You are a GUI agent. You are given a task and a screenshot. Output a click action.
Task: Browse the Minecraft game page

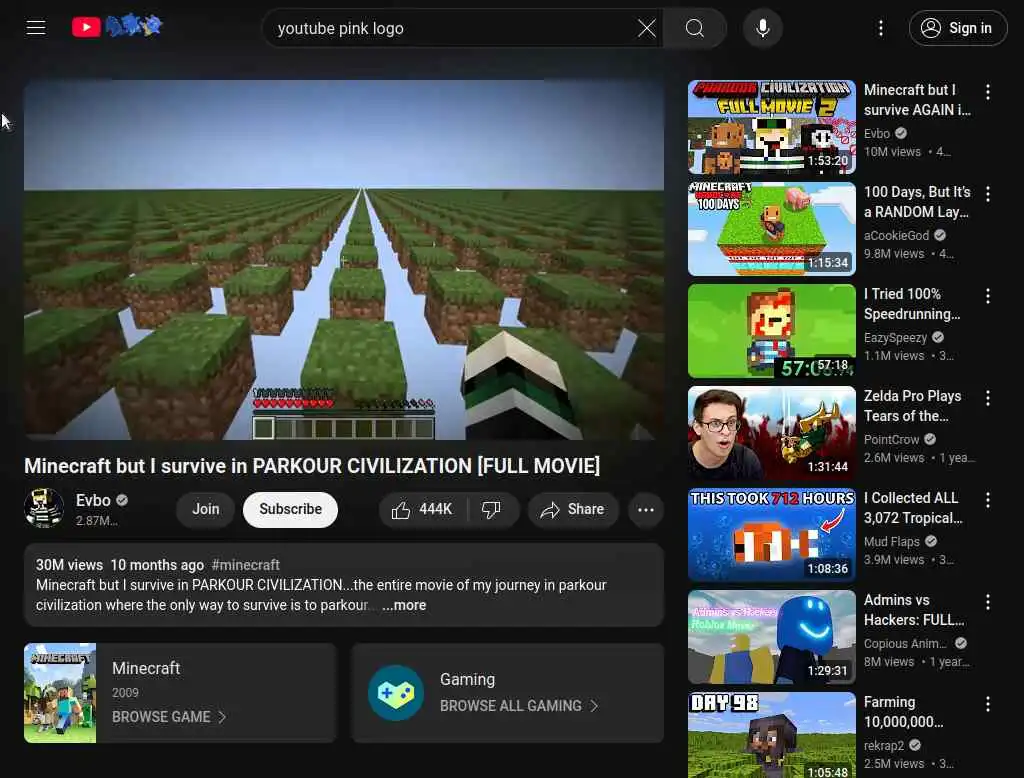[169, 717]
